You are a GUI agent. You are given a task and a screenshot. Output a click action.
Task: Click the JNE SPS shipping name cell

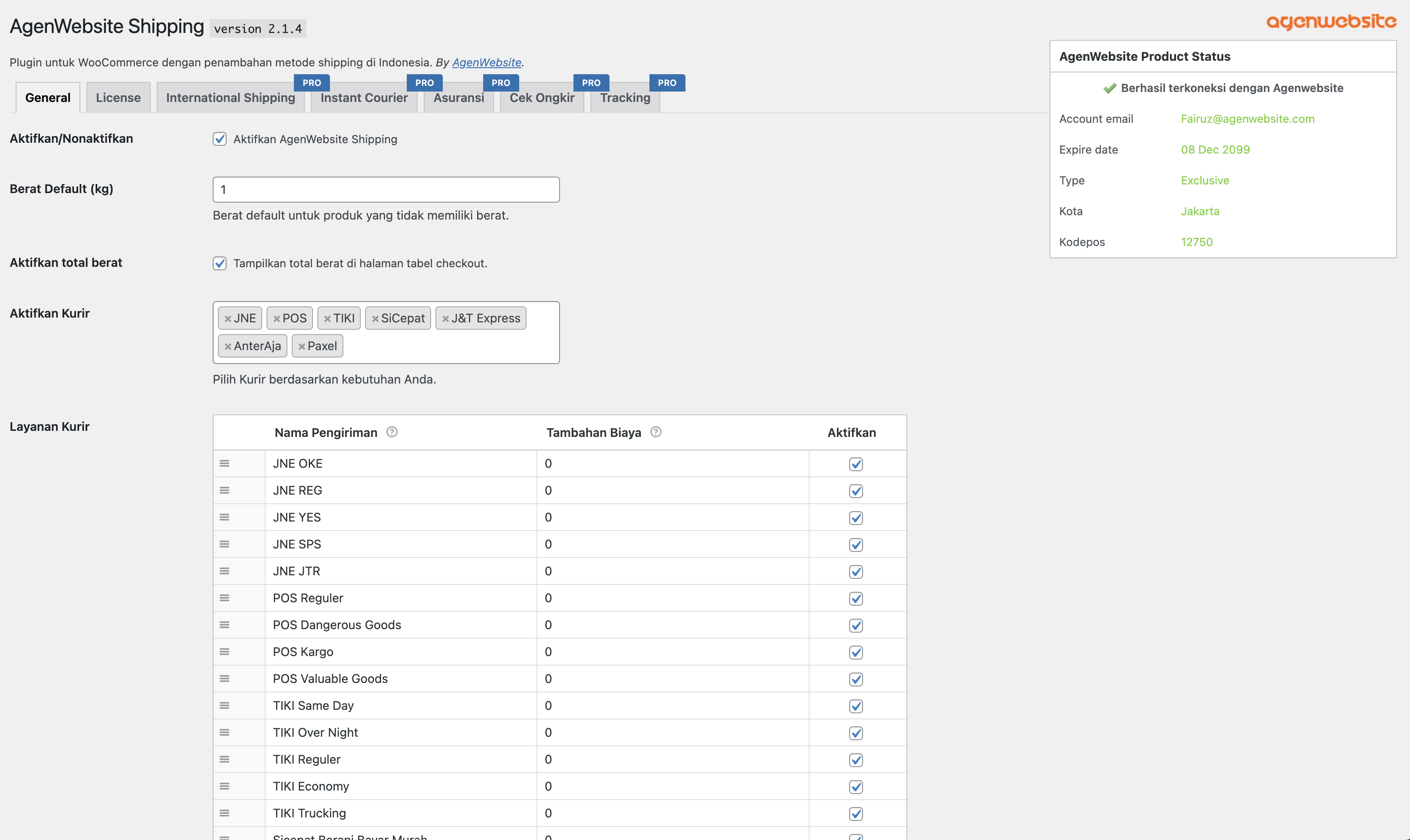point(401,544)
